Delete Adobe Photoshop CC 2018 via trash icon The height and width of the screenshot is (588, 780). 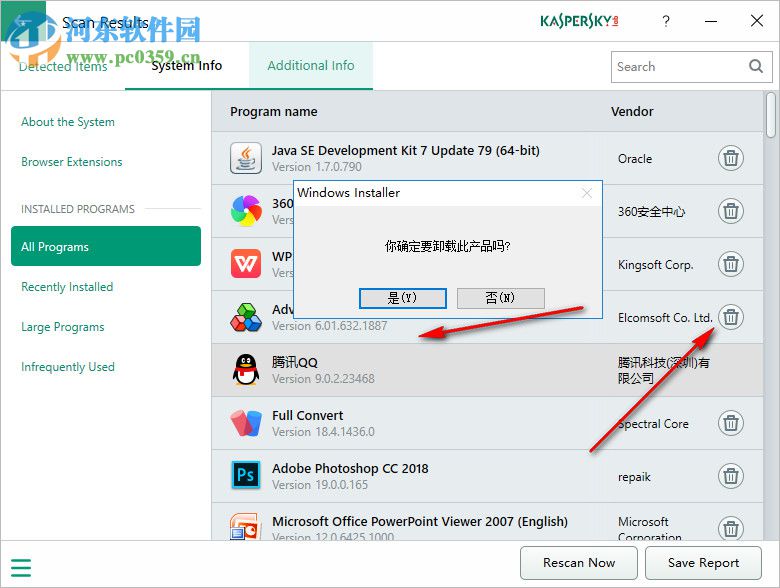[730, 476]
